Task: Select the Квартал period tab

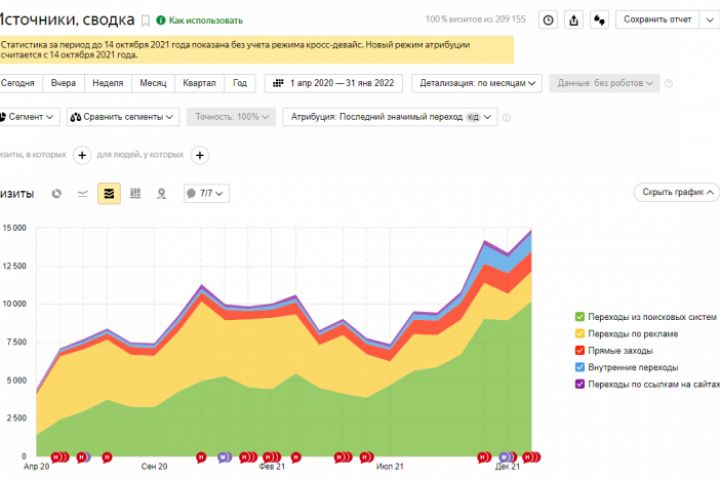Action: [200, 84]
